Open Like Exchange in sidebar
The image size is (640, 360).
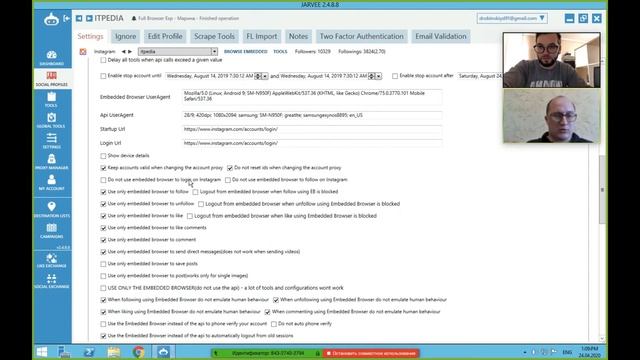pos(51,260)
